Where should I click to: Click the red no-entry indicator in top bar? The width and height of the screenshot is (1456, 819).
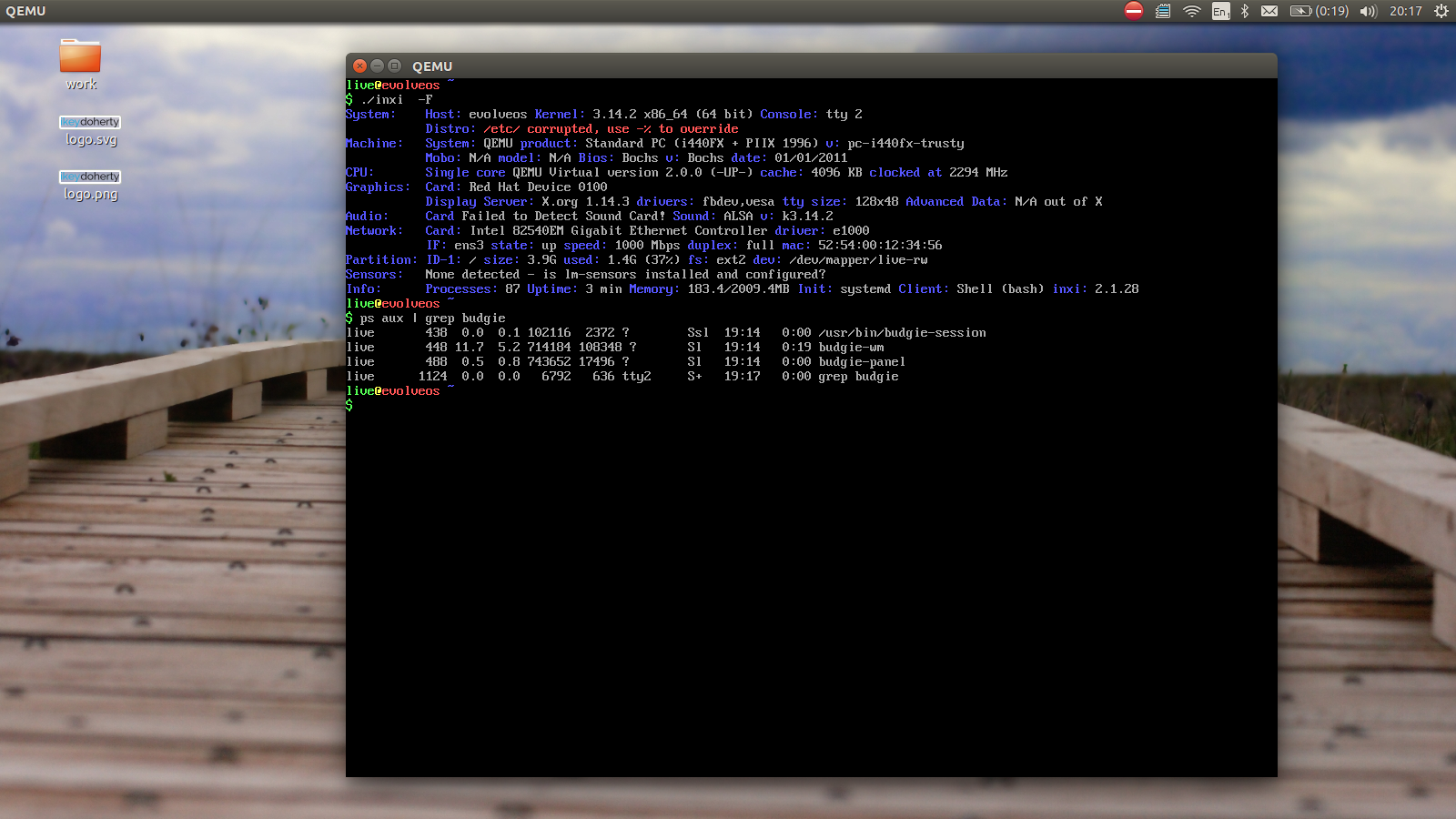1133,11
